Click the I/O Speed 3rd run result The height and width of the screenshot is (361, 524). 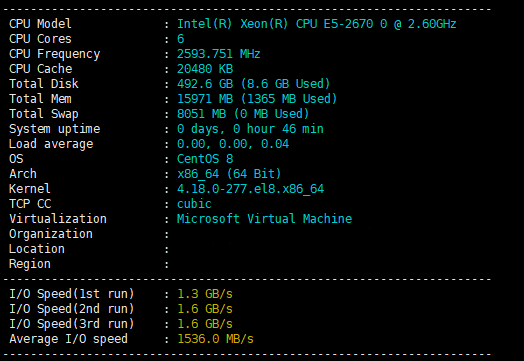click(x=205, y=324)
